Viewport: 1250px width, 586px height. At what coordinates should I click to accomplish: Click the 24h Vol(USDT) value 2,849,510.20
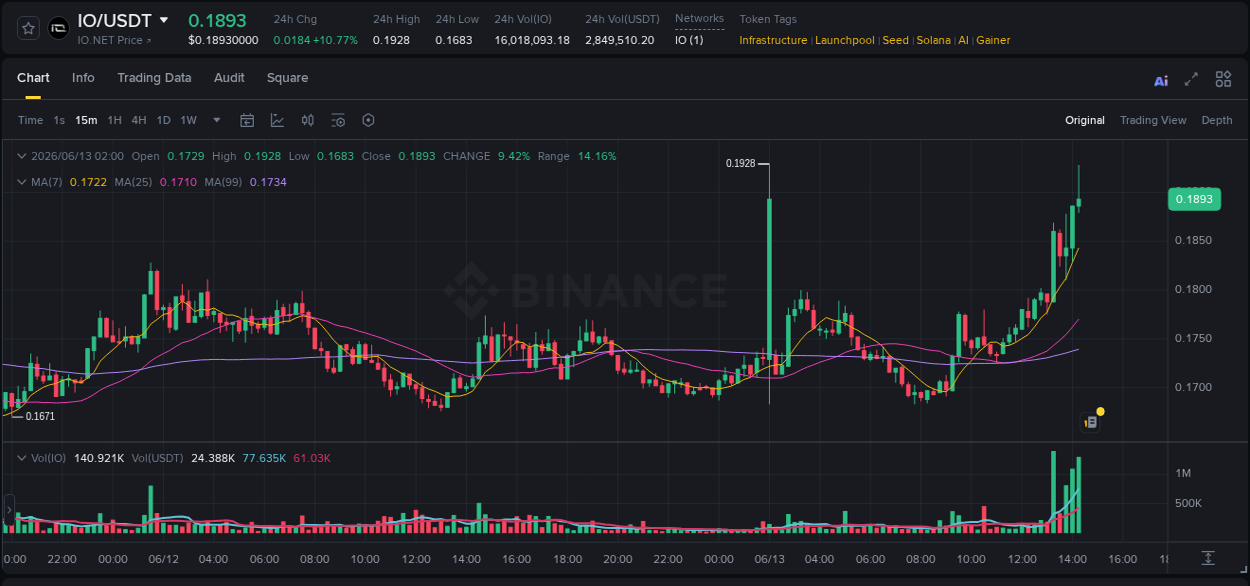click(620, 40)
